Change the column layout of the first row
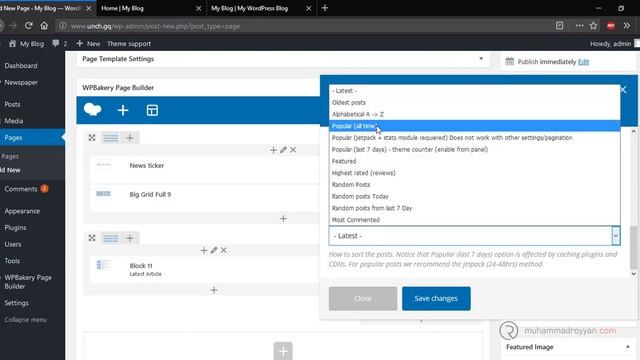The width and height of the screenshot is (640, 360). (110, 138)
